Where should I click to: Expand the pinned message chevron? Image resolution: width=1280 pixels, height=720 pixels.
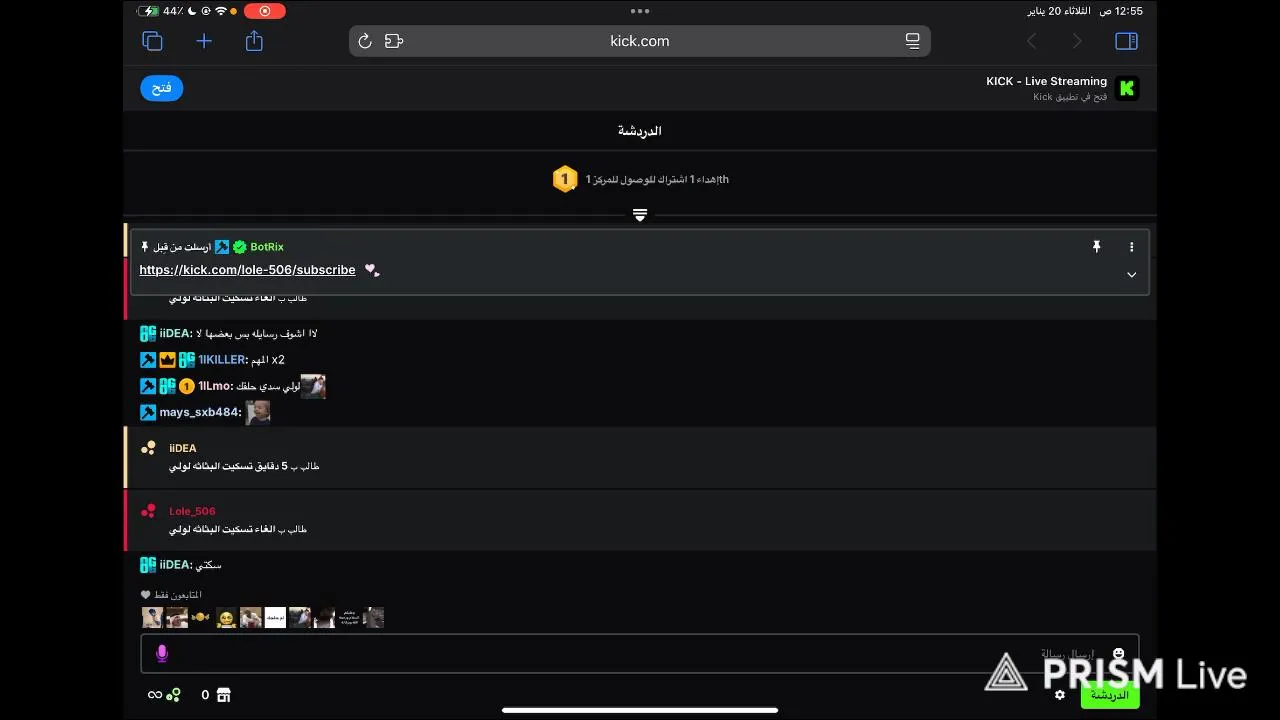point(1132,274)
